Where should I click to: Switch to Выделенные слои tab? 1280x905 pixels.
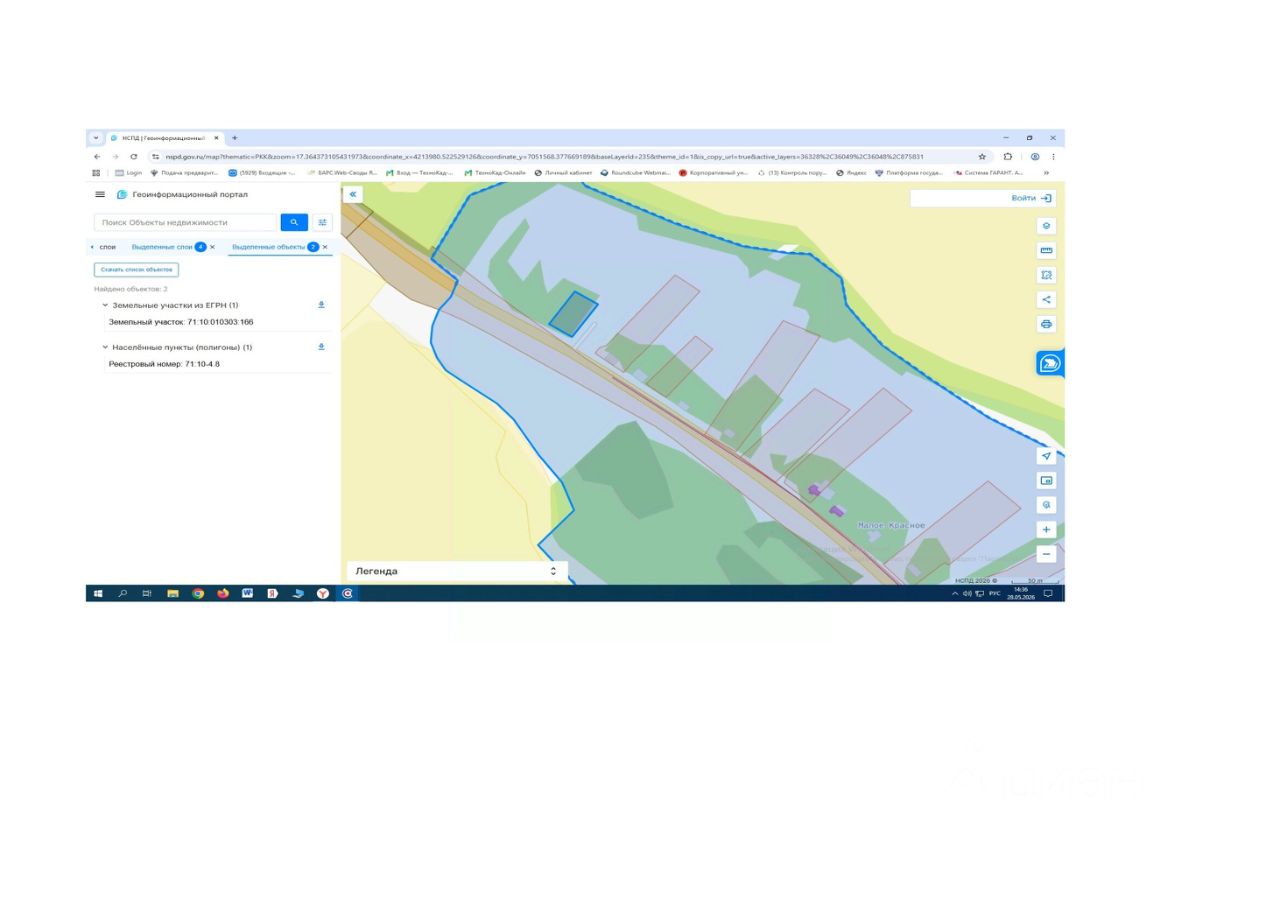pos(162,247)
